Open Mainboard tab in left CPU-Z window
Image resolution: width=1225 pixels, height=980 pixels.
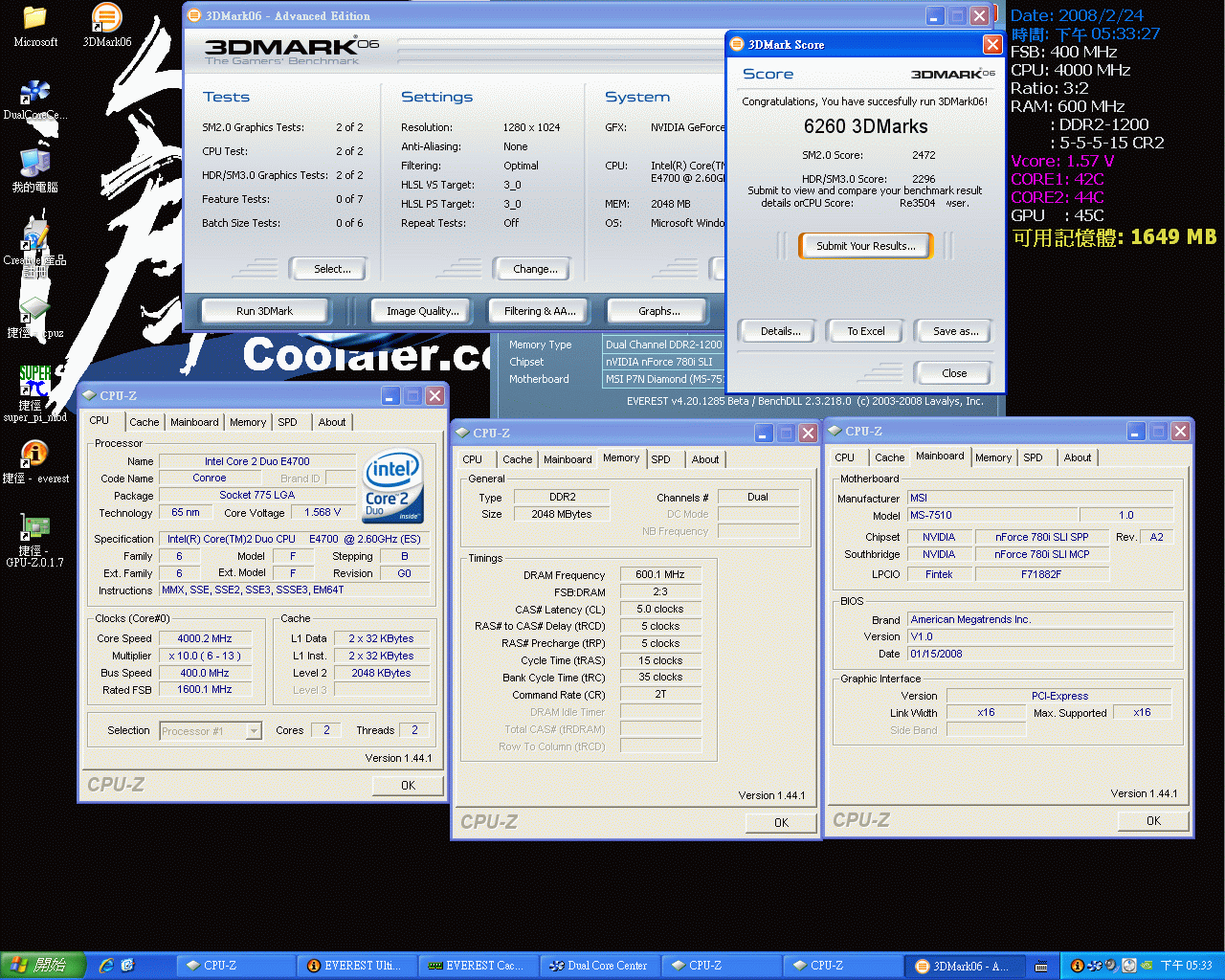194,422
